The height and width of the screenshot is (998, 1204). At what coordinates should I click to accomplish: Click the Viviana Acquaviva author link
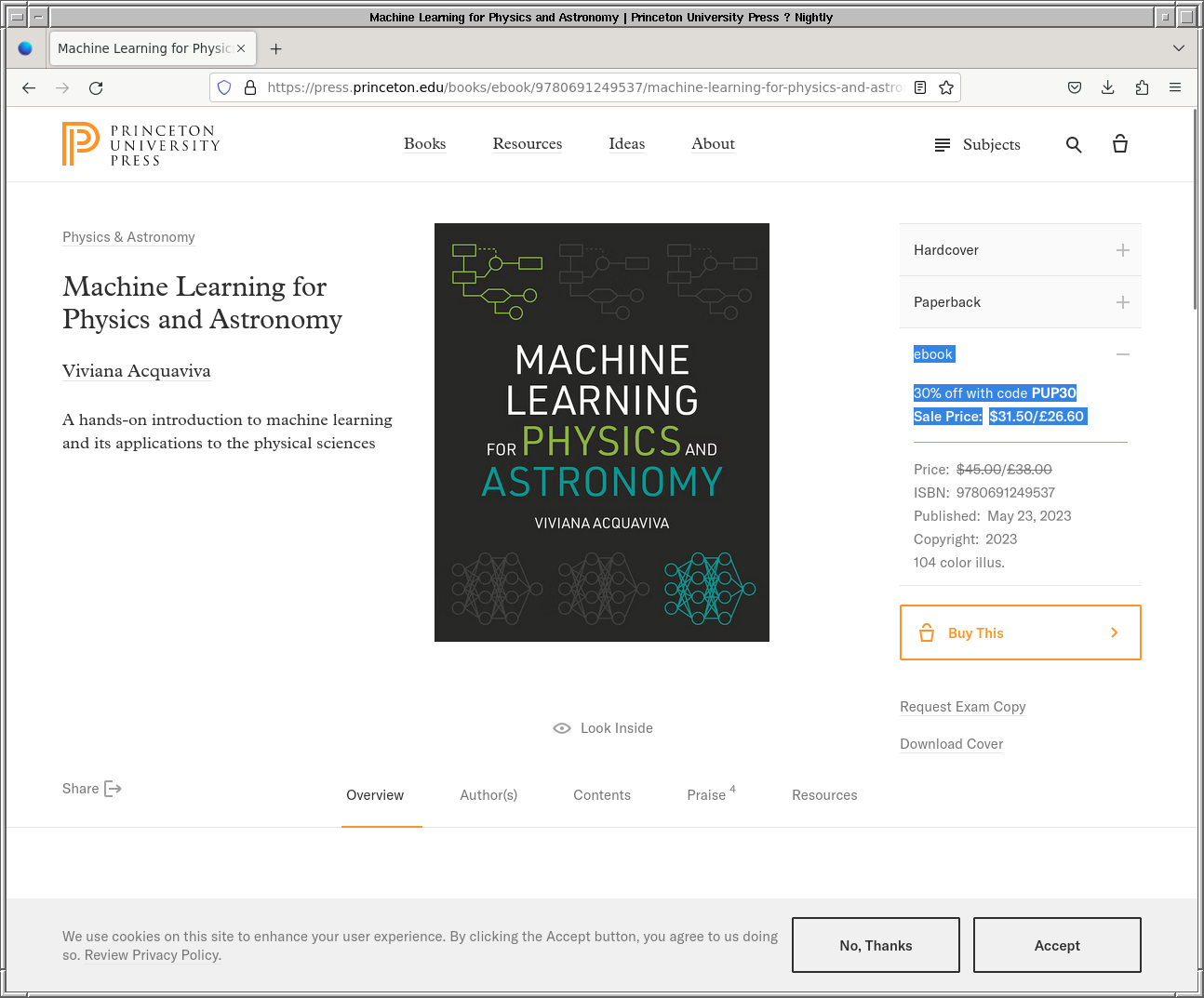pyautogui.click(x=137, y=371)
